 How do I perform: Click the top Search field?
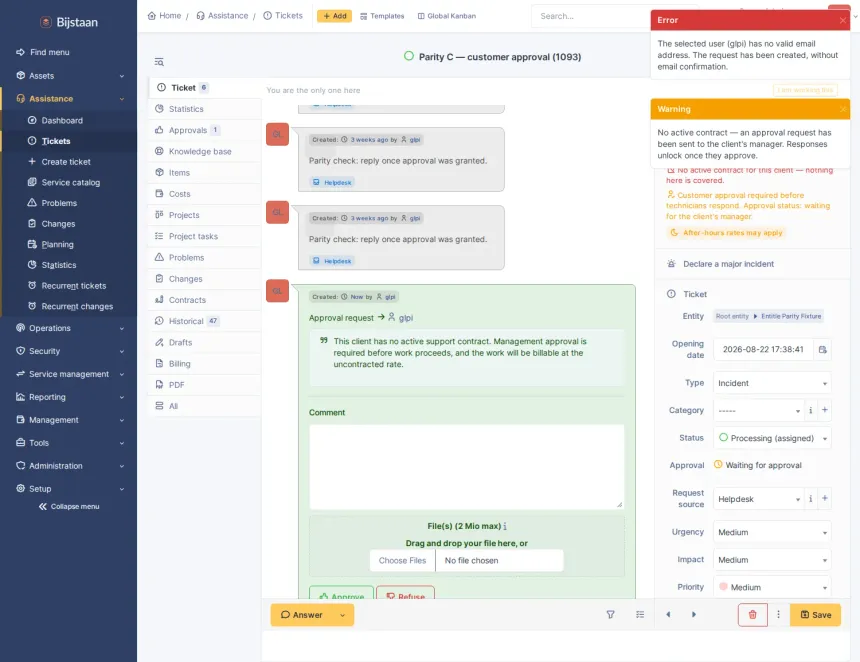pyautogui.click(x=592, y=16)
